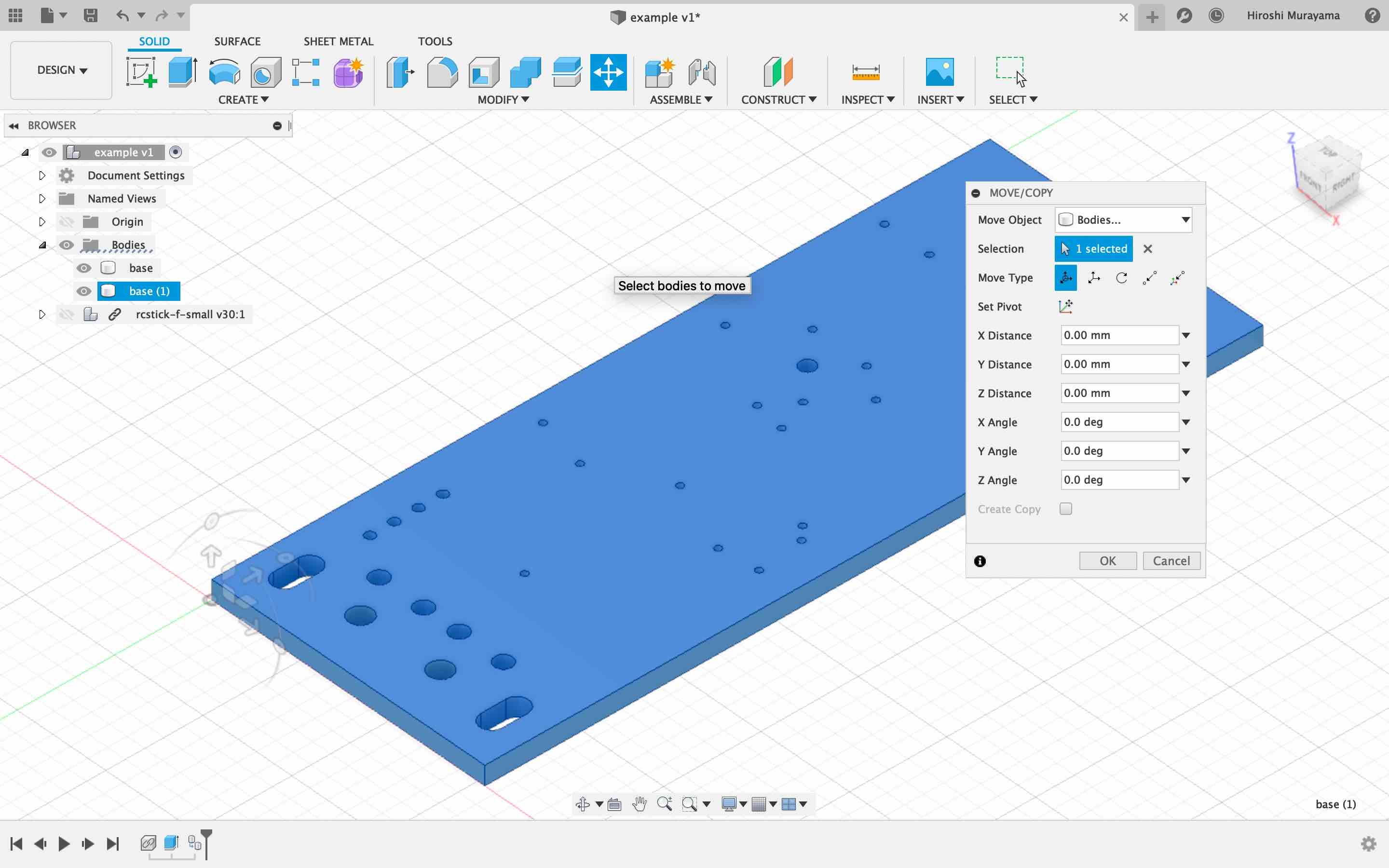The height and width of the screenshot is (868, 1389).
Task: Clear the selection with X
Action: [x=1147, y=248]
